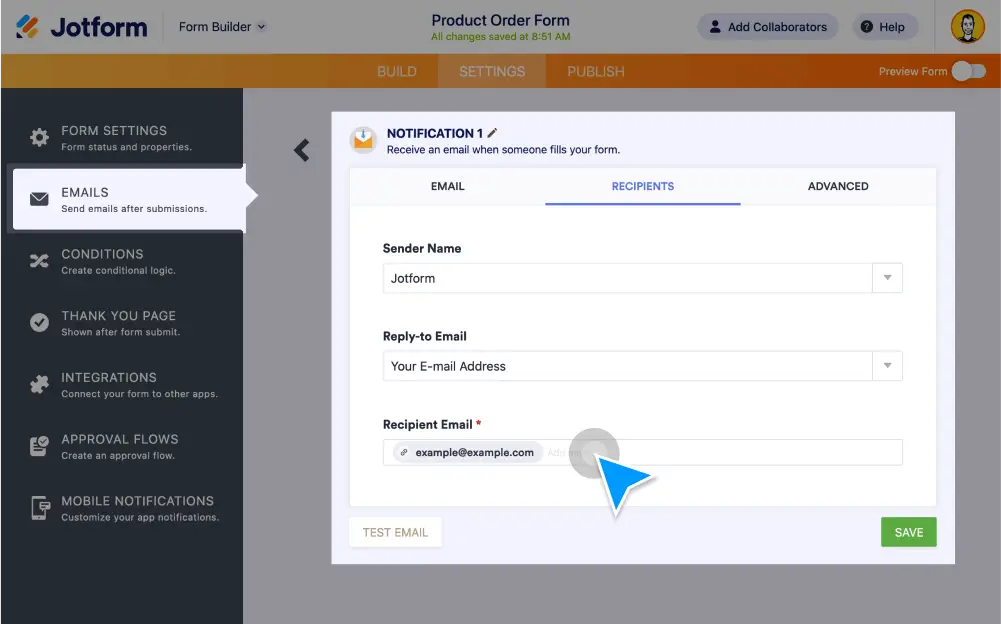Click the Emails envelope icon
Viewport: 1001px width, 624px height.
39,199
